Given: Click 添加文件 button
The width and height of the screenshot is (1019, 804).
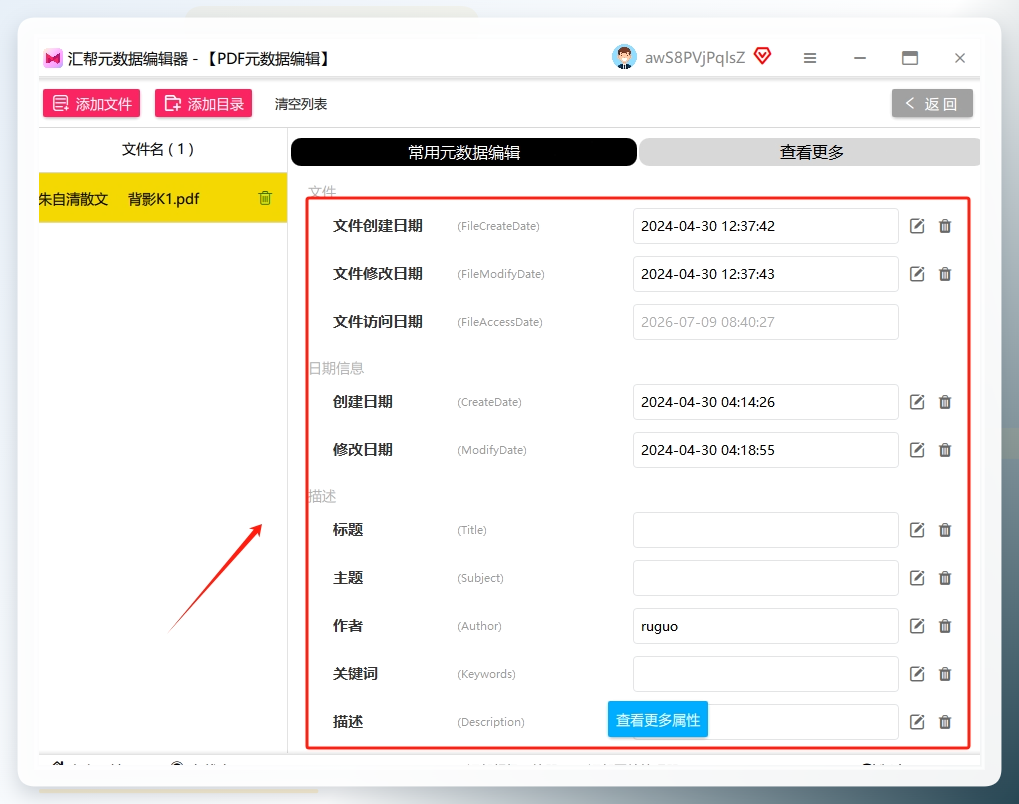Looking at the screenshot, I should point(92,103).
